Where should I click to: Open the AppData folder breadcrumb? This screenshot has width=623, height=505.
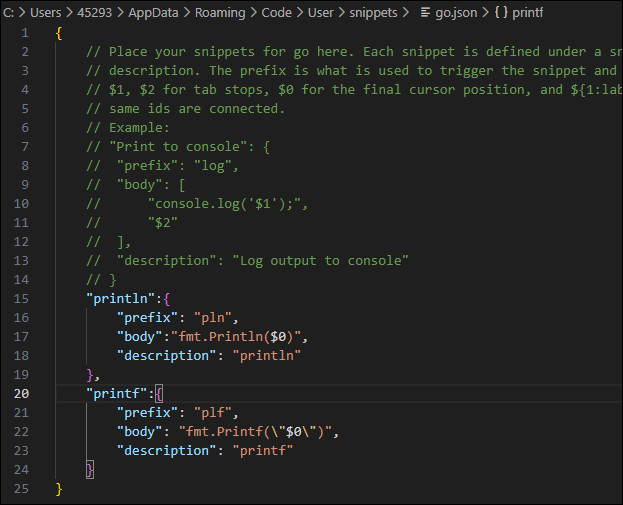(x=153, y=13)
